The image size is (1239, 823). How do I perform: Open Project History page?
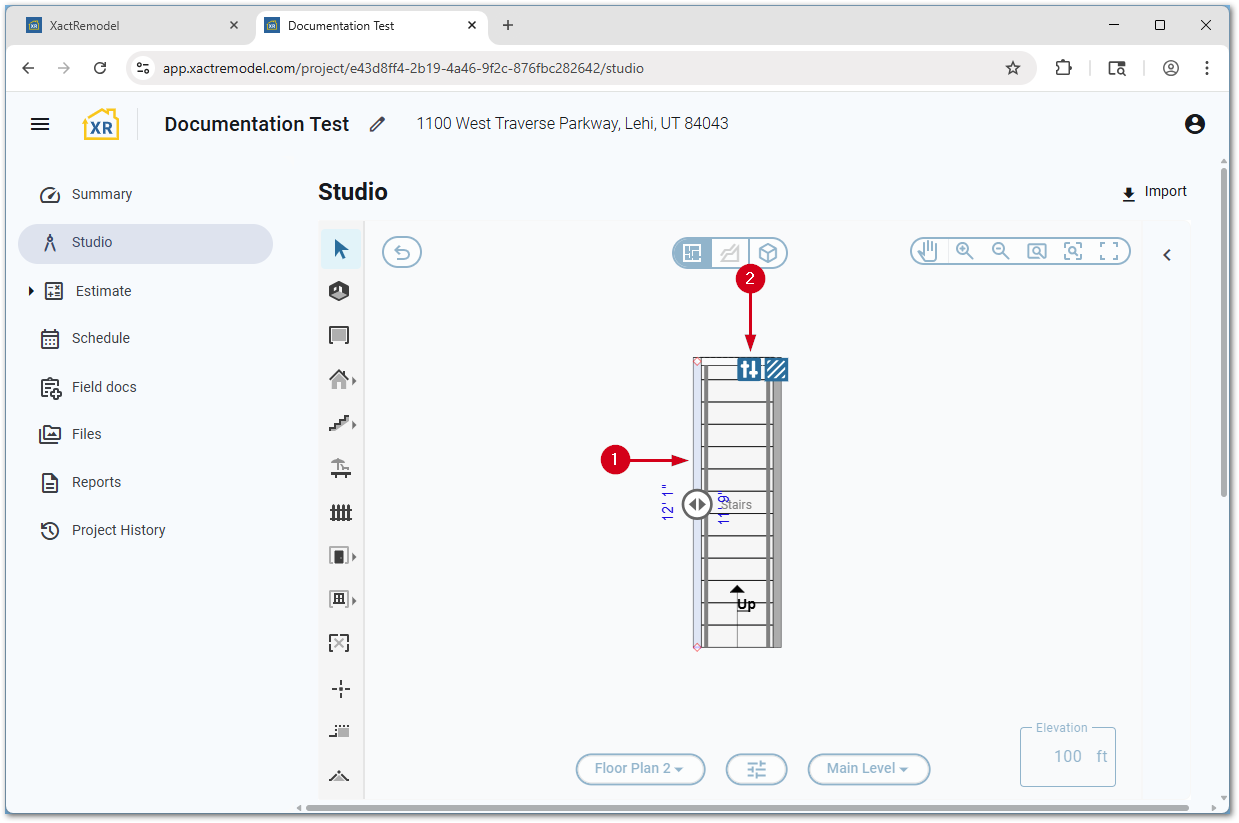tap(118, 530)
